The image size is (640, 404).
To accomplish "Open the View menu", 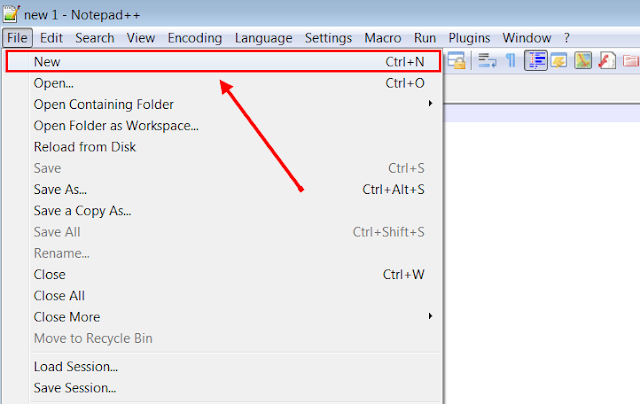I will tap(141, 38).
